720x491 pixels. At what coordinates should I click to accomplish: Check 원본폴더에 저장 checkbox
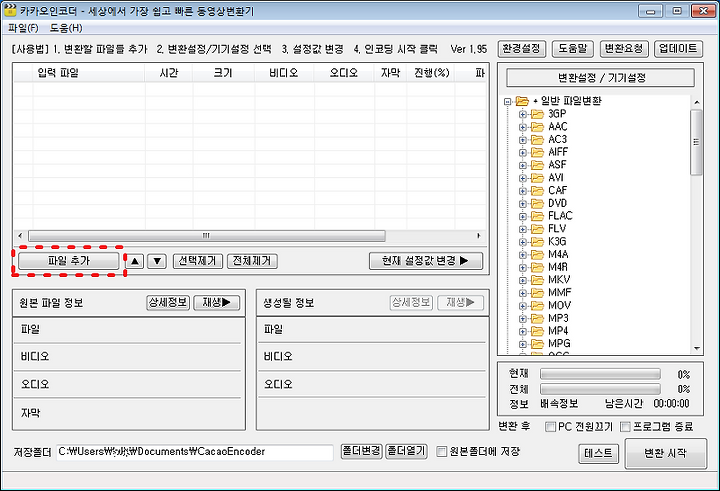[x=441, y=451]
